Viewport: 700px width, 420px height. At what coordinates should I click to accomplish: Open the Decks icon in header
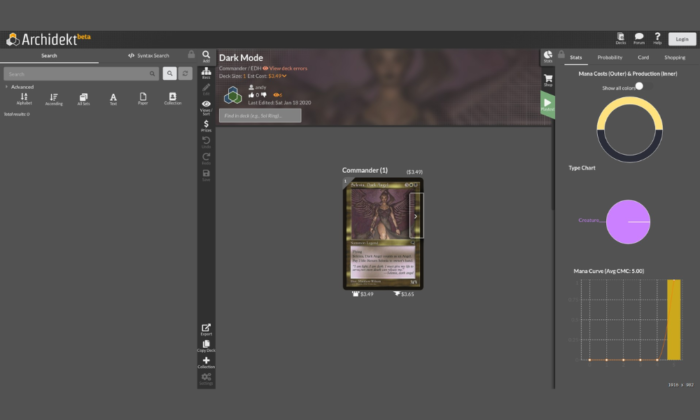tap(621, 37)
